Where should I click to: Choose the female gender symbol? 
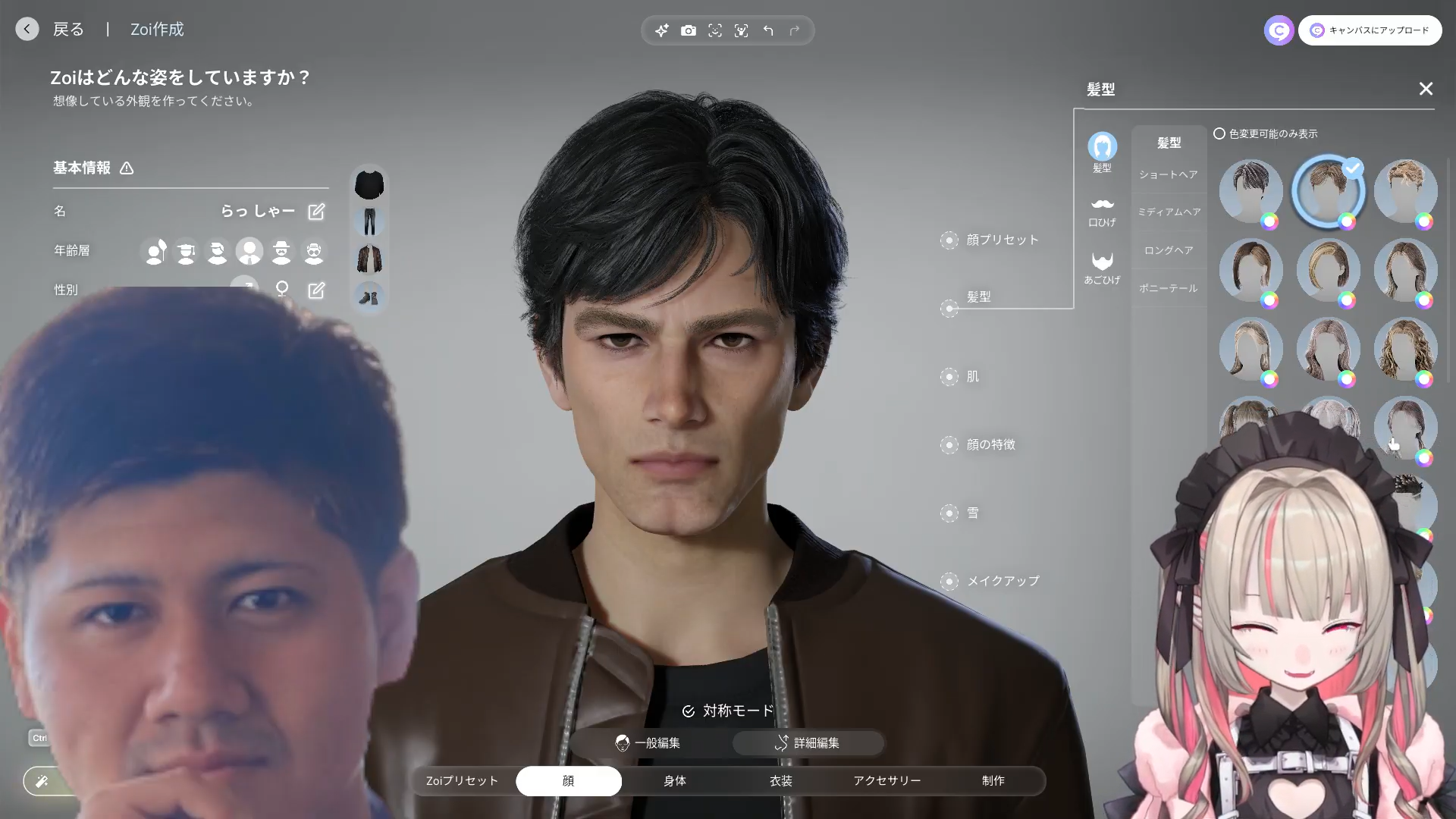point(282,290)
